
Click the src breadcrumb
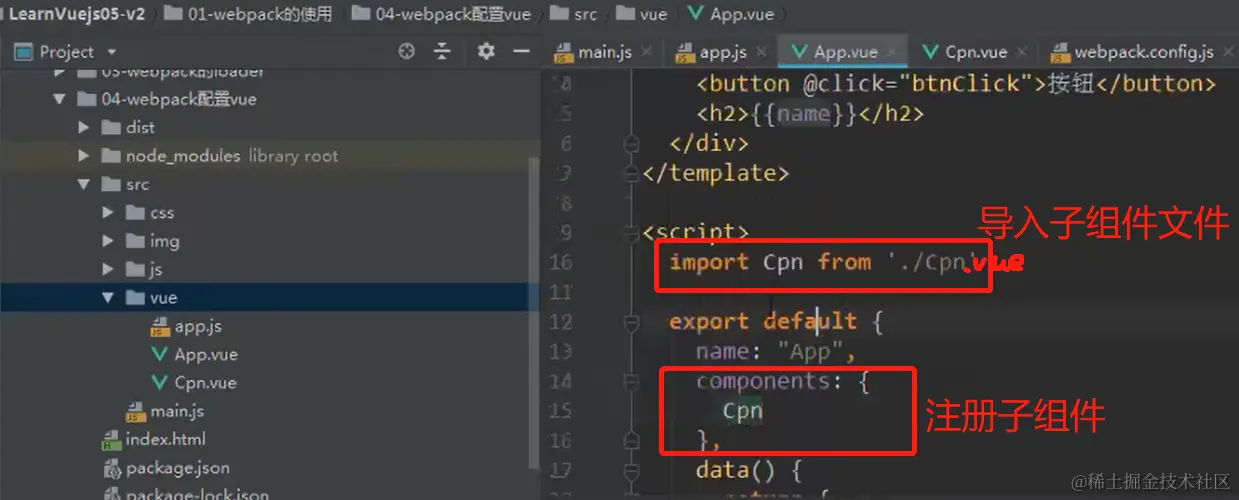[x=574, y=14]
